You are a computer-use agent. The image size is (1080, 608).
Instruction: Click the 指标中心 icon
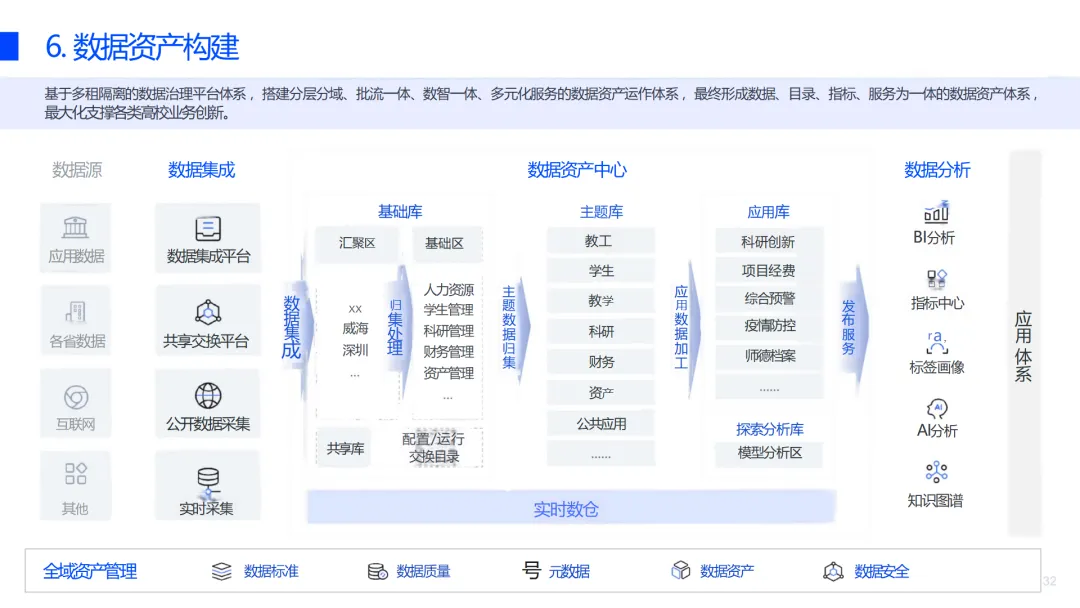pos(936,278)
